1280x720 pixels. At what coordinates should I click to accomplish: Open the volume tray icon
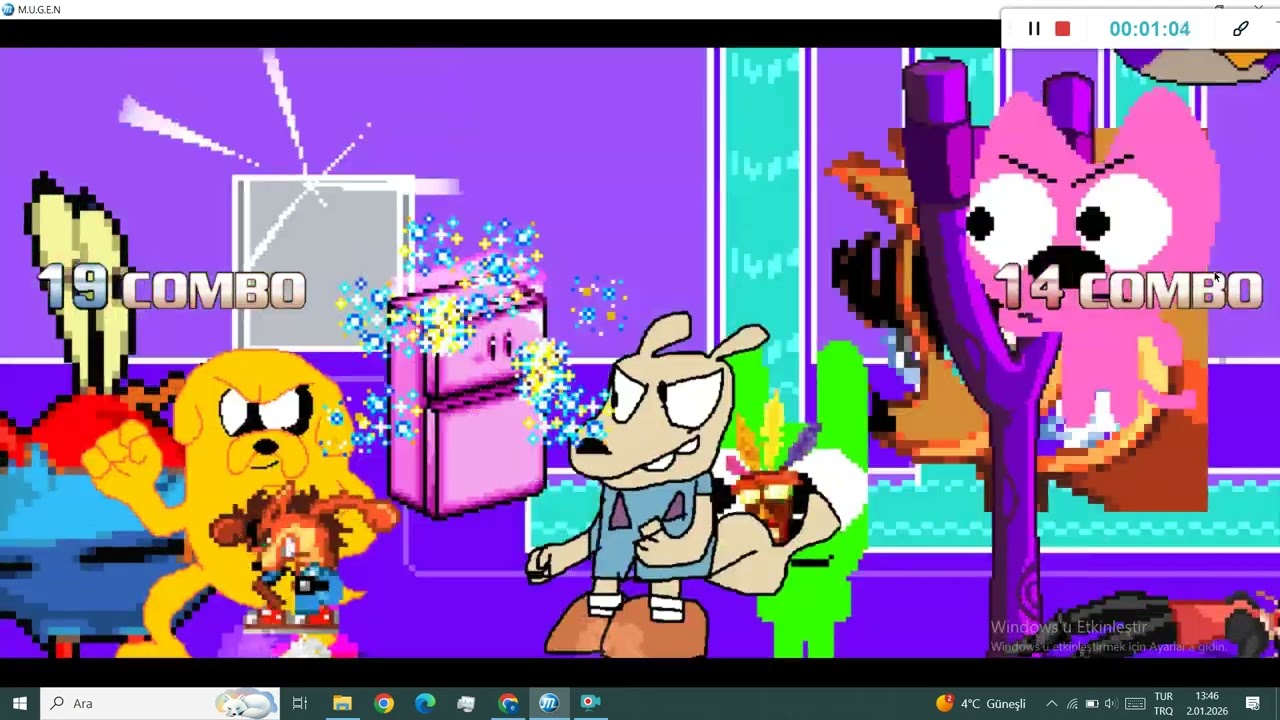(x=1111, y=703)
